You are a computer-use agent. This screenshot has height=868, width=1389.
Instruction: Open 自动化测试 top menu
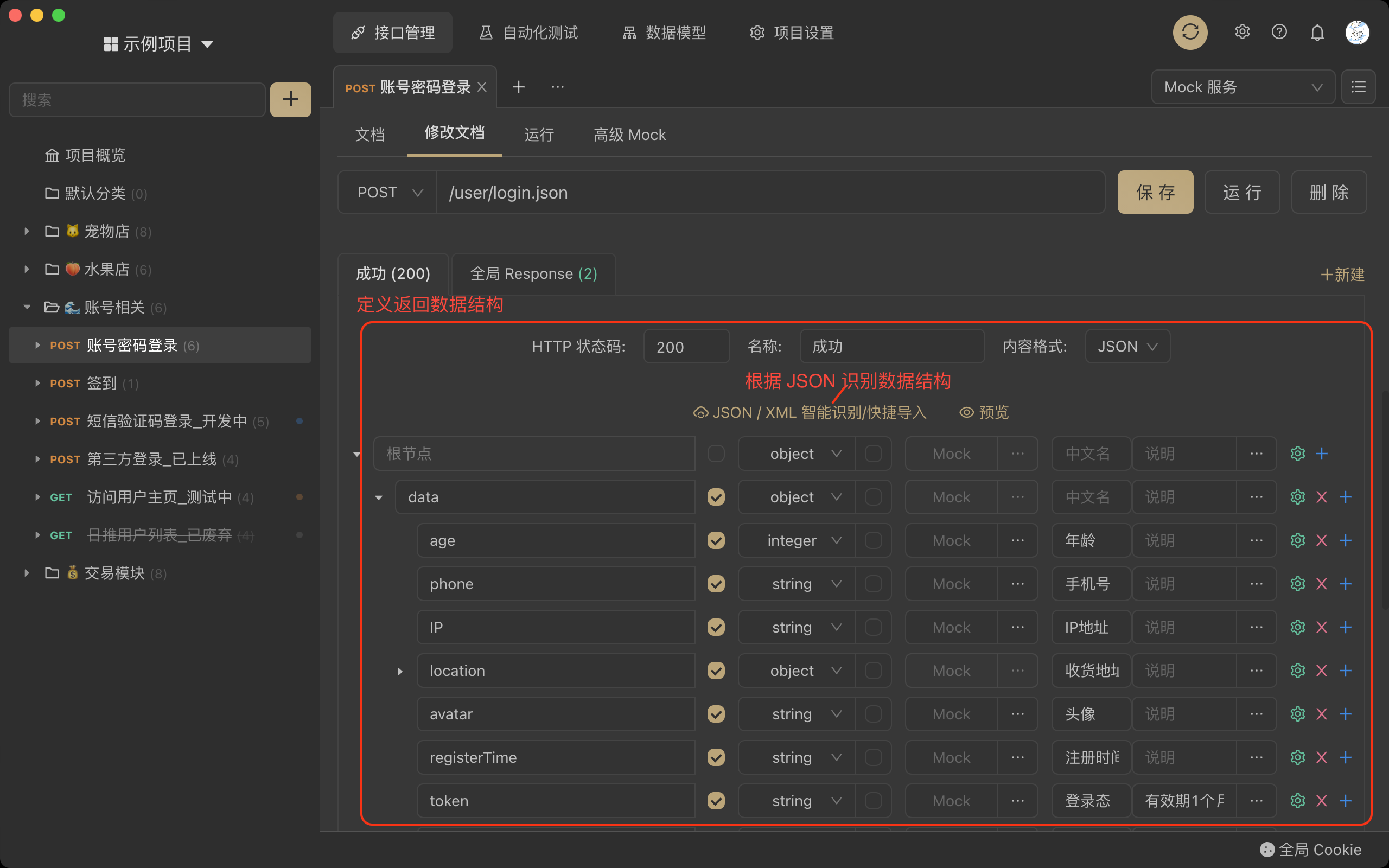coord(528,33)
